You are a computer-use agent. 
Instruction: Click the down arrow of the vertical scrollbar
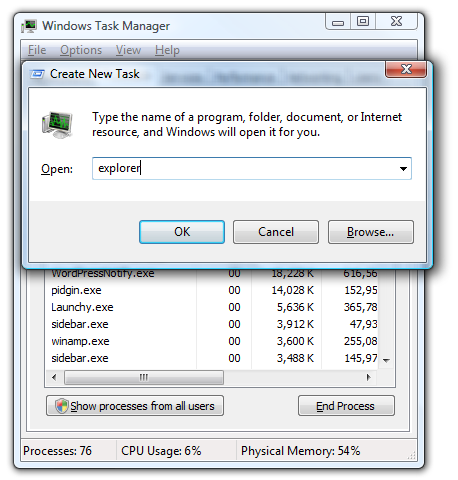(386, 360)
